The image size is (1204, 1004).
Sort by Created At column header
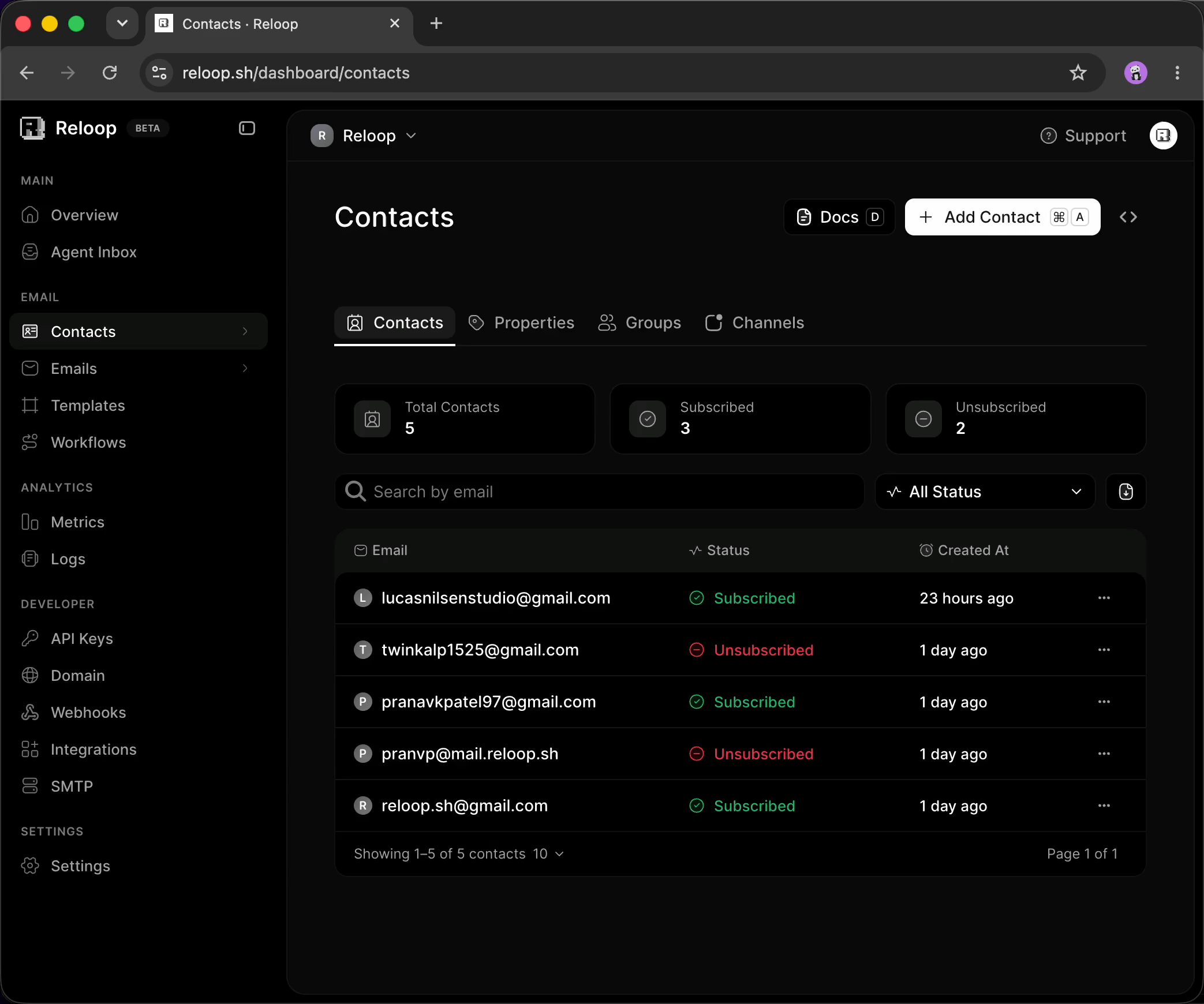pos(964,550)
